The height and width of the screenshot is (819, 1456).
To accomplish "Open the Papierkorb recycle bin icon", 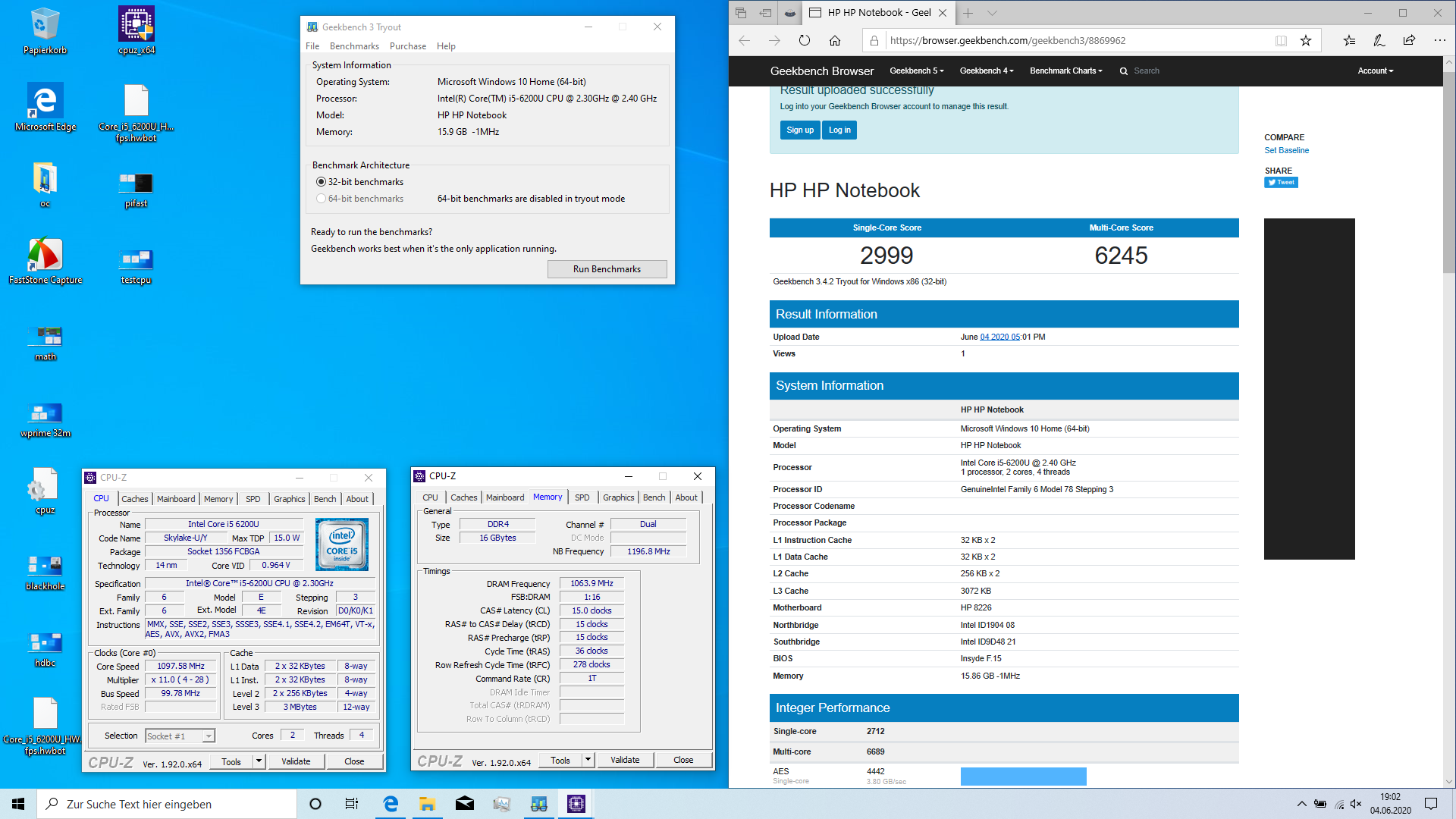I will coord(45,30).
